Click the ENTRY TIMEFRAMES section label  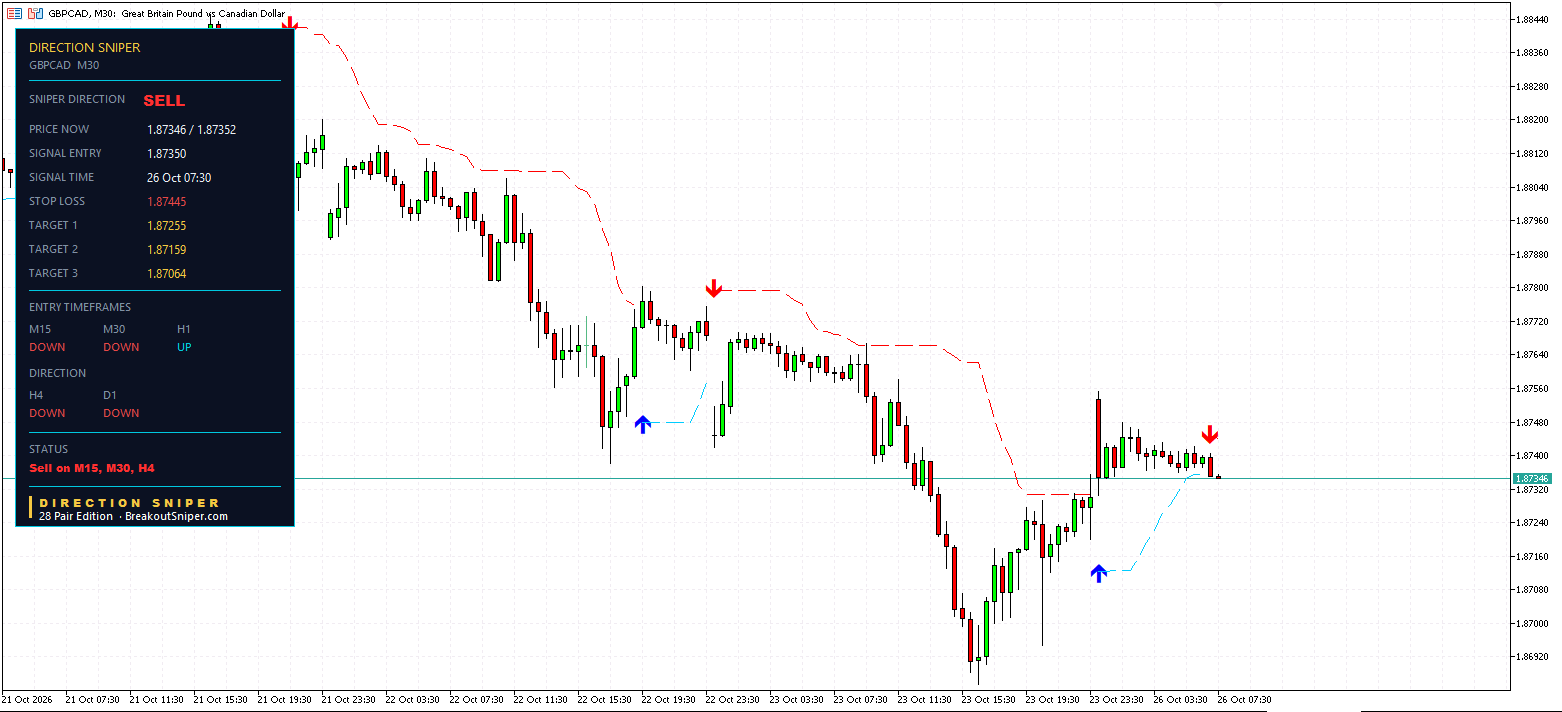[80, 307]
